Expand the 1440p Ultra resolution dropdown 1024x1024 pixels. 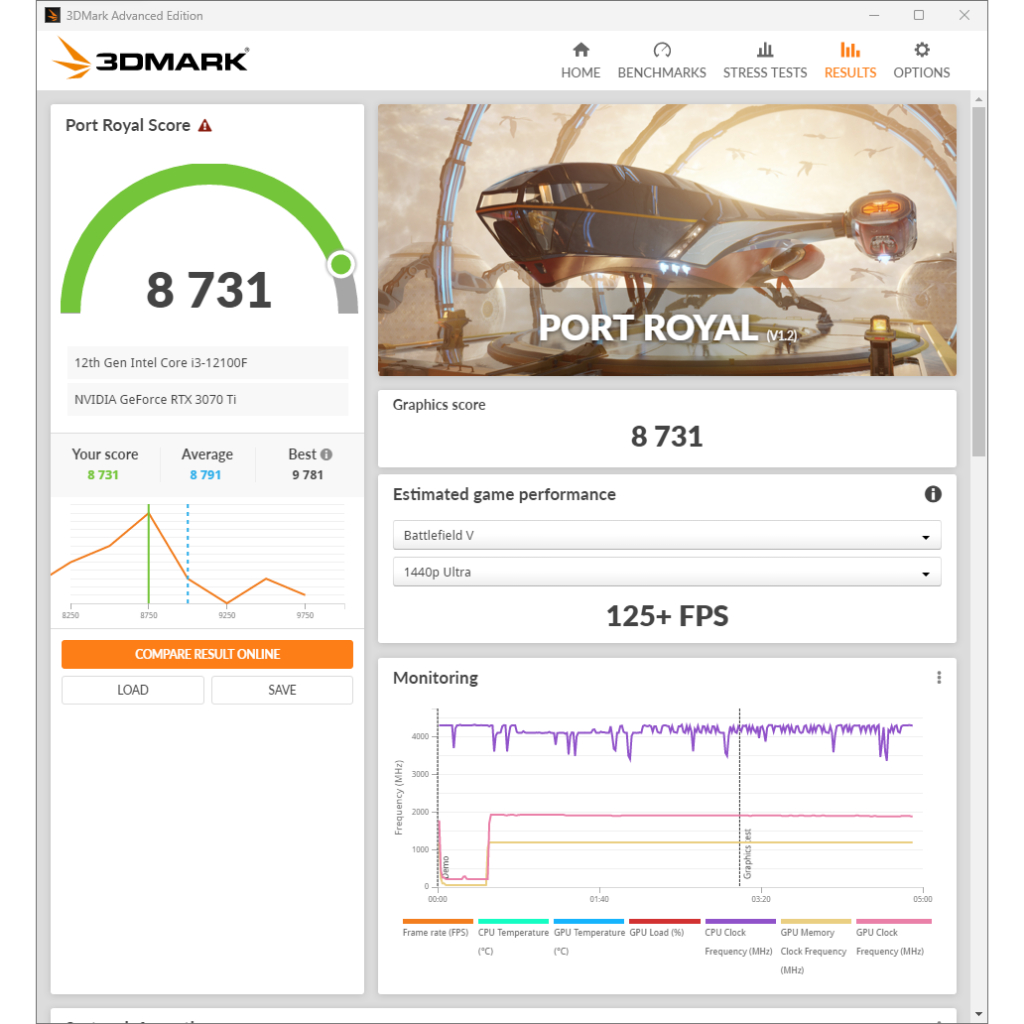(667, 572)
